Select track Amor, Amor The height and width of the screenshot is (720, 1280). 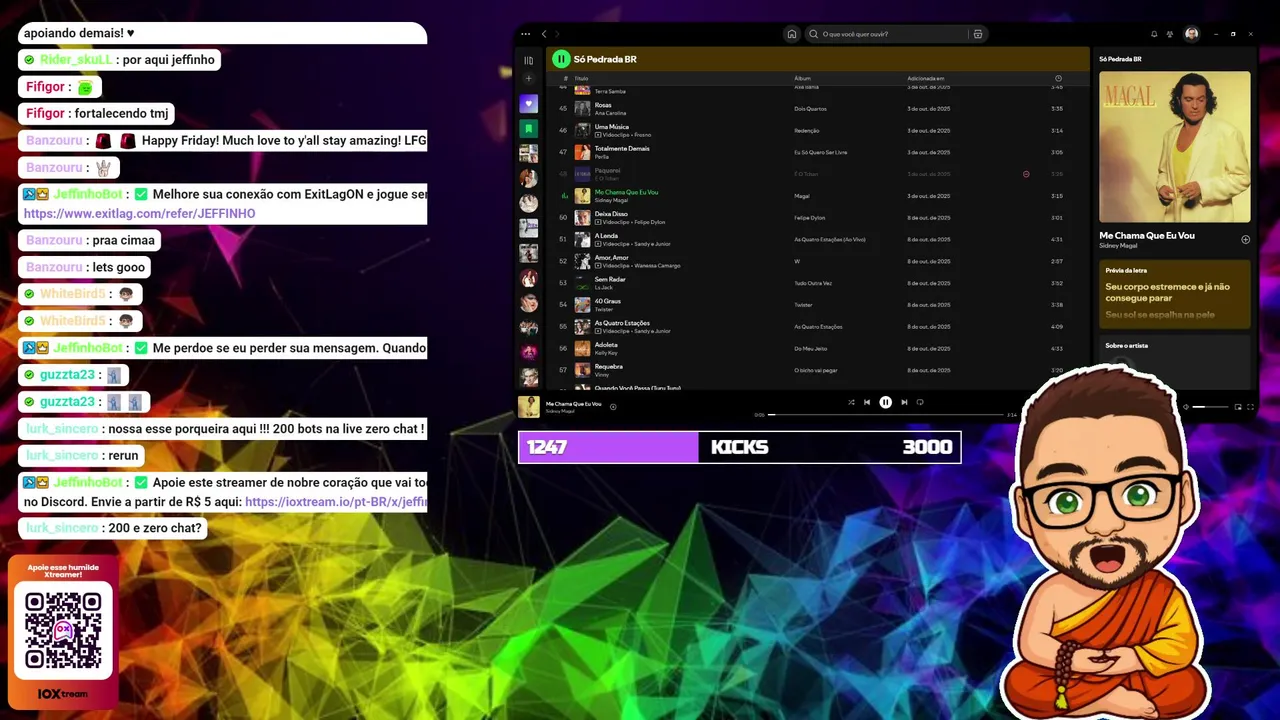click(x=817, y=261)
